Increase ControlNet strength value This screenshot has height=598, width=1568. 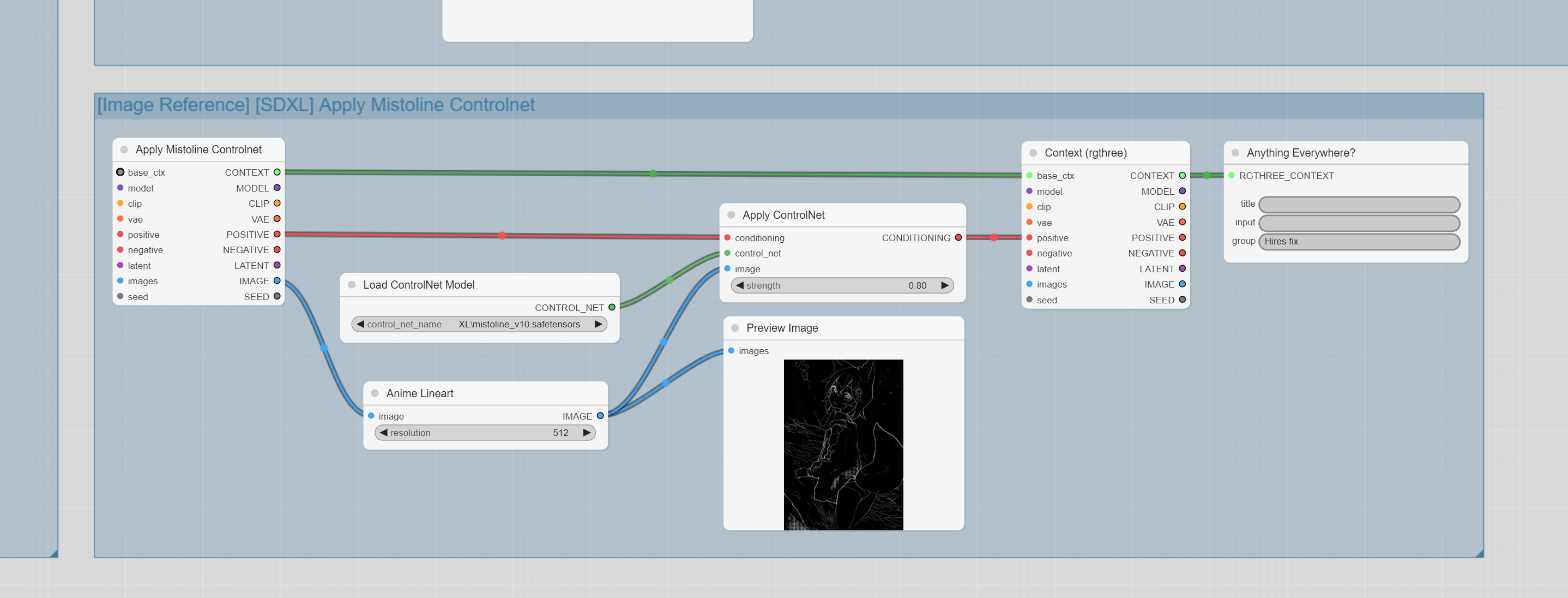point(945,285)
